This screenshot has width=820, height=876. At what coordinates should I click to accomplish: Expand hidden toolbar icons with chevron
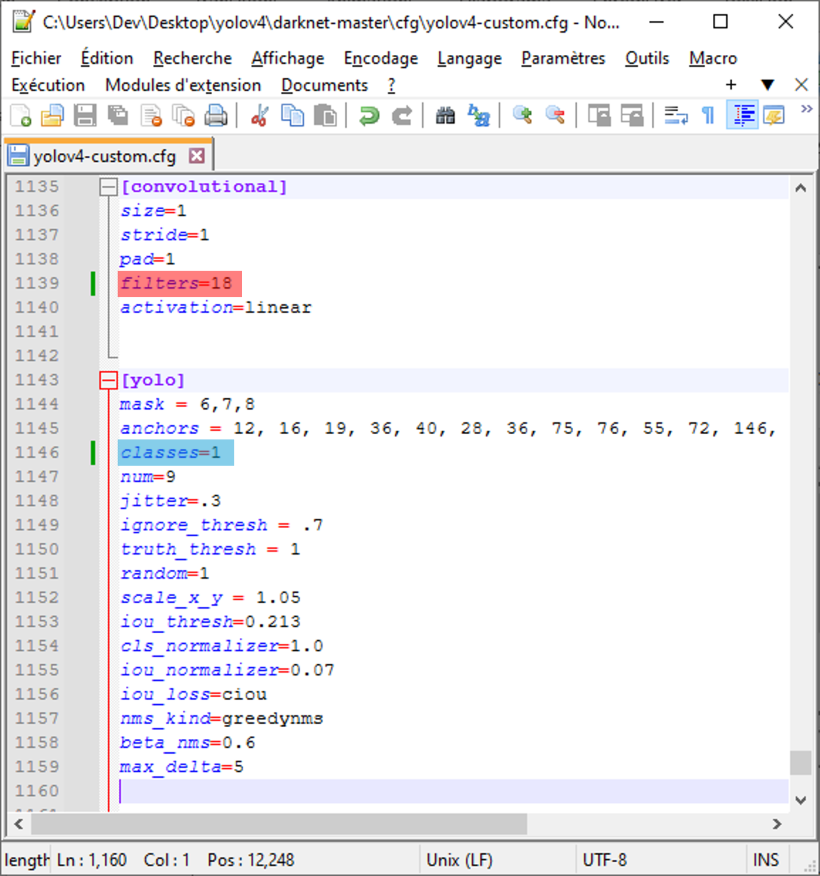806,109
